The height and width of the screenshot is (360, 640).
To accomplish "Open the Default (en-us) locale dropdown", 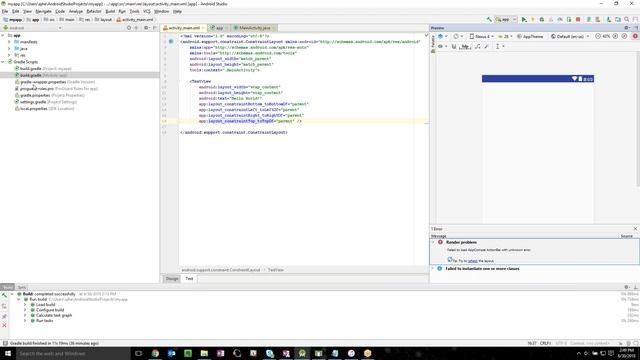I will tap(570, 36).
